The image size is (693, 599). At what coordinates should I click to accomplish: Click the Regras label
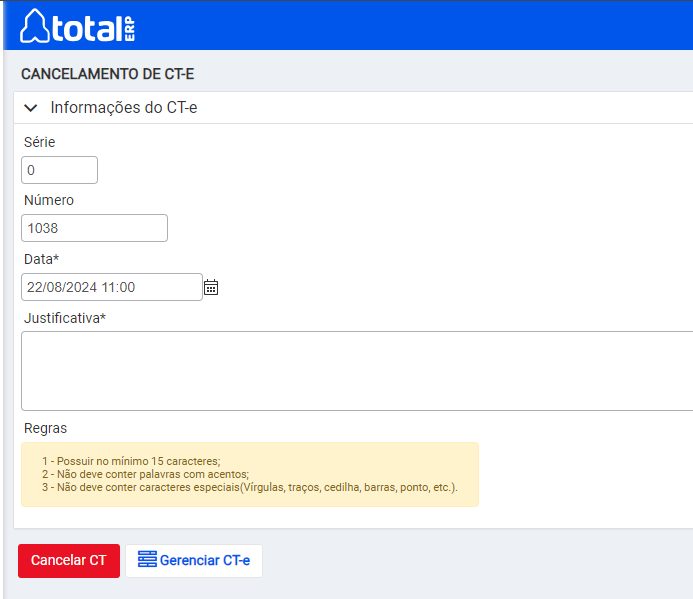tap(46, 428)
